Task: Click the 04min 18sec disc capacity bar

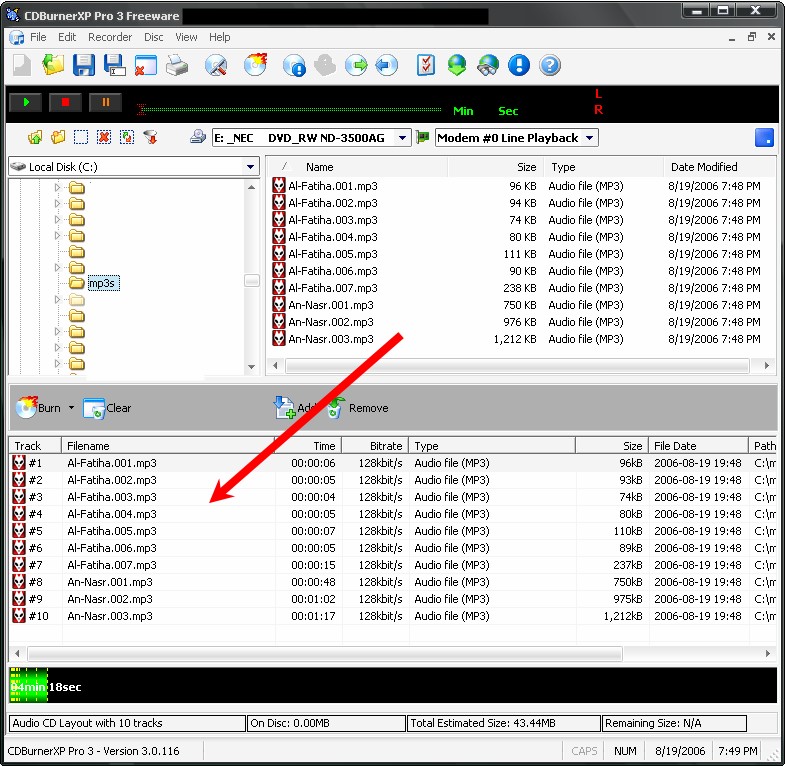Action: pos(392,685)
